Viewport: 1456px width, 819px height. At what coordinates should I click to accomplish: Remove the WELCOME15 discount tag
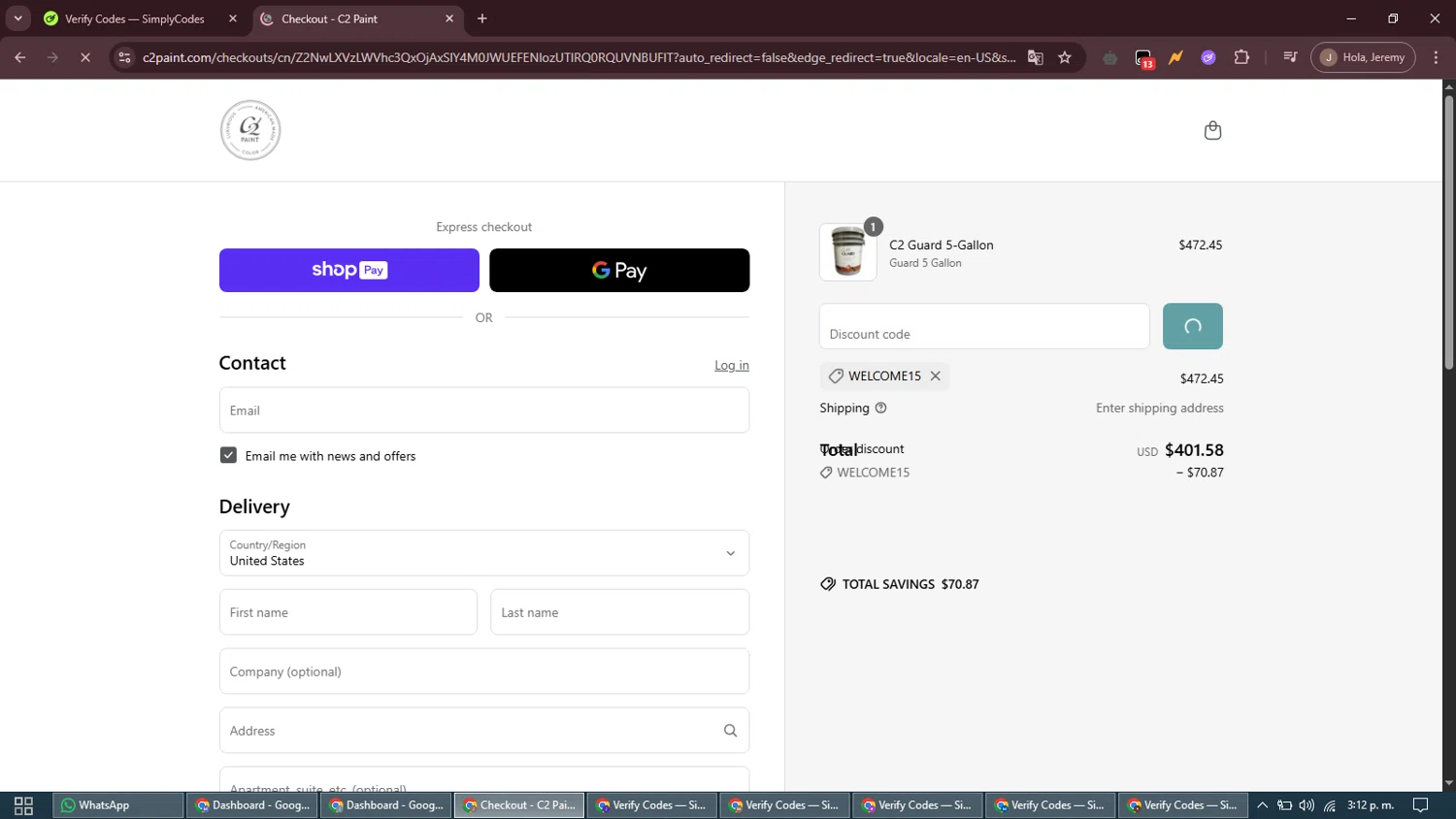(x=936, y=376)
